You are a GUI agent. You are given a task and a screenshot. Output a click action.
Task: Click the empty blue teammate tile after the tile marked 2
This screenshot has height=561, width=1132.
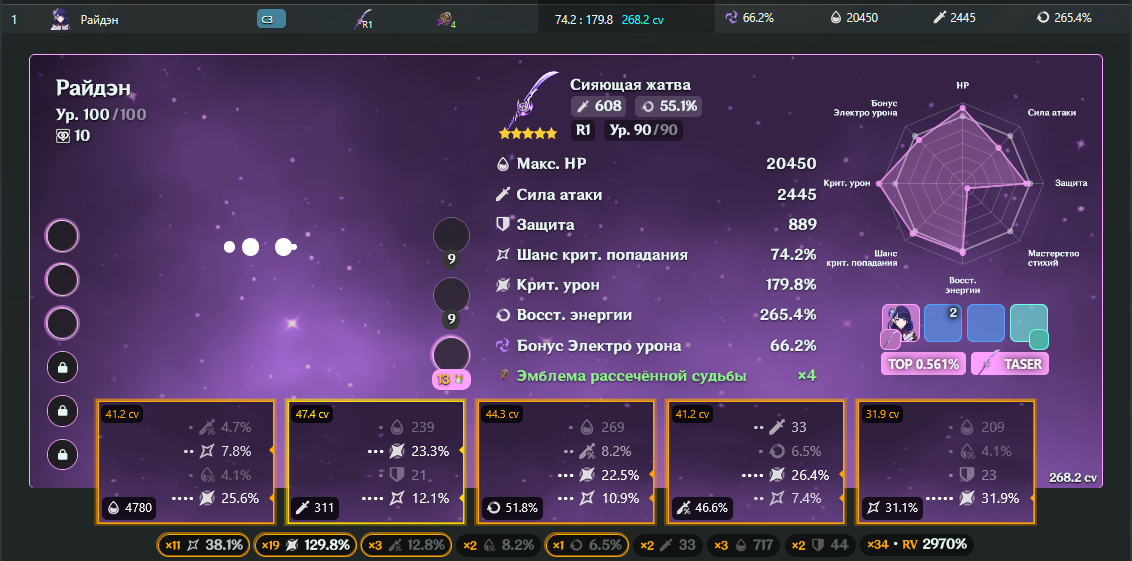click(985, 323)
